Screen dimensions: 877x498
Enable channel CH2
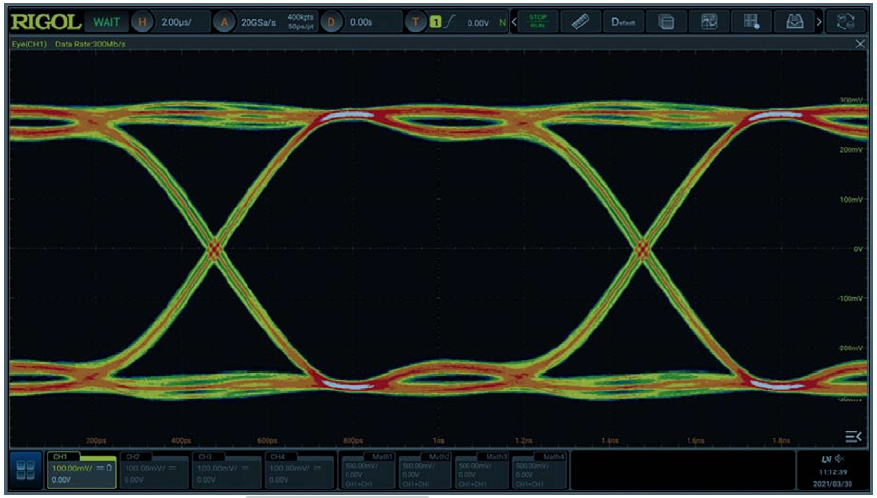(x=148, y=468)
